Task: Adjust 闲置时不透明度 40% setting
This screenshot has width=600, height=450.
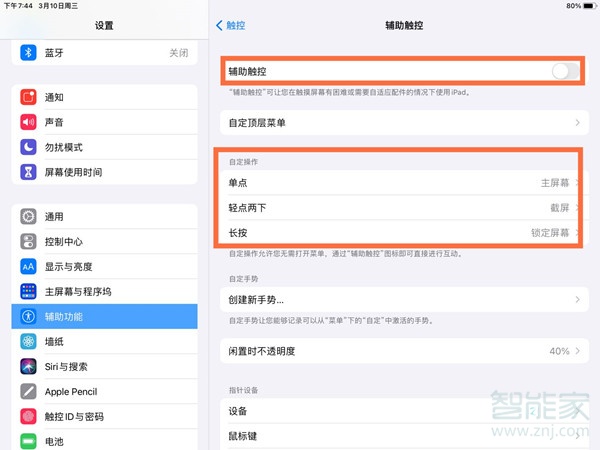Action: 400,351
